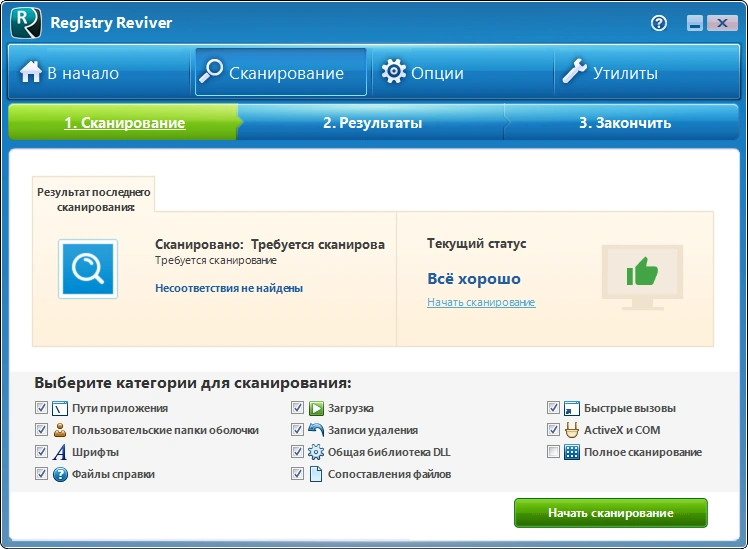
Task: Toggle the Пользовательские папки оболочки checkbox
Action: (42, 430)
